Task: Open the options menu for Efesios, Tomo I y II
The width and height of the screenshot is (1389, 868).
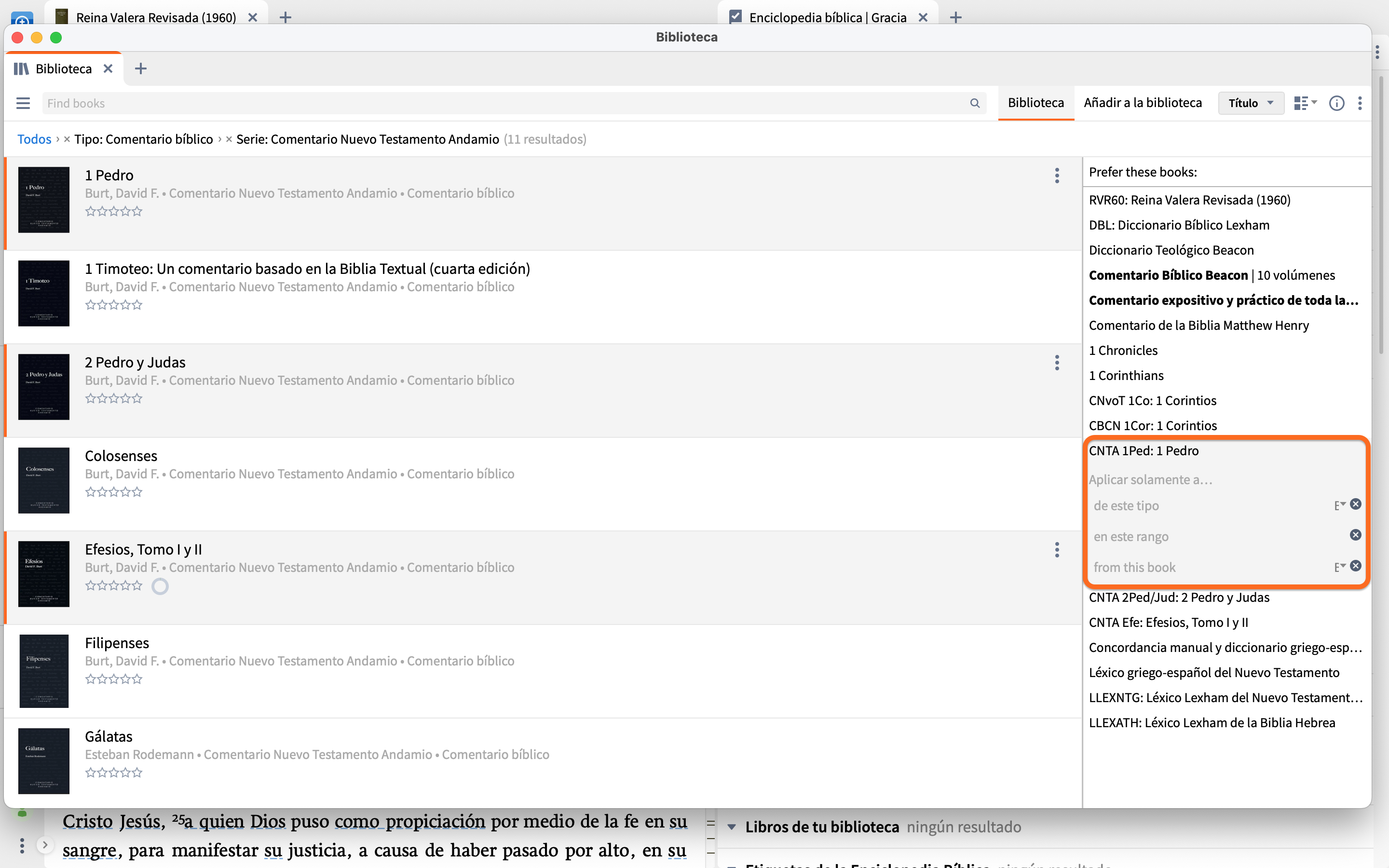Action: click(1057, 550)
